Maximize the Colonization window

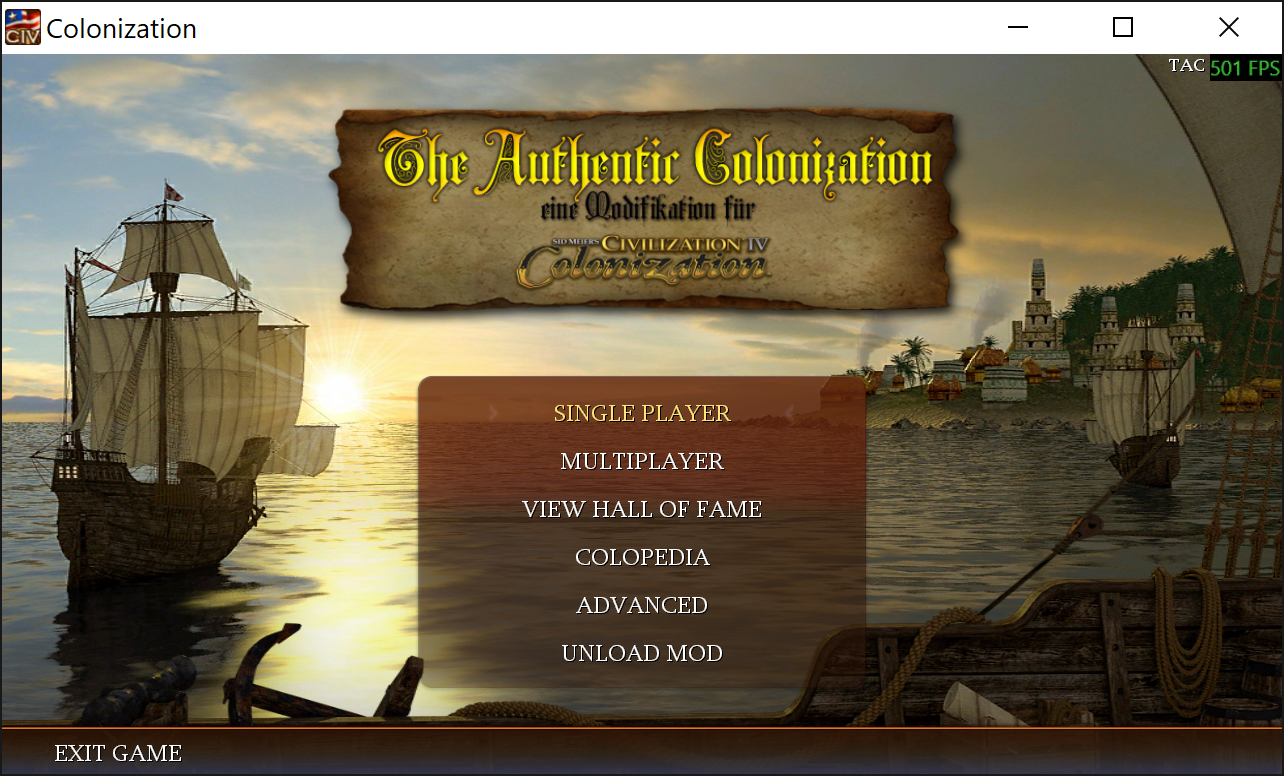[1123, 27]
